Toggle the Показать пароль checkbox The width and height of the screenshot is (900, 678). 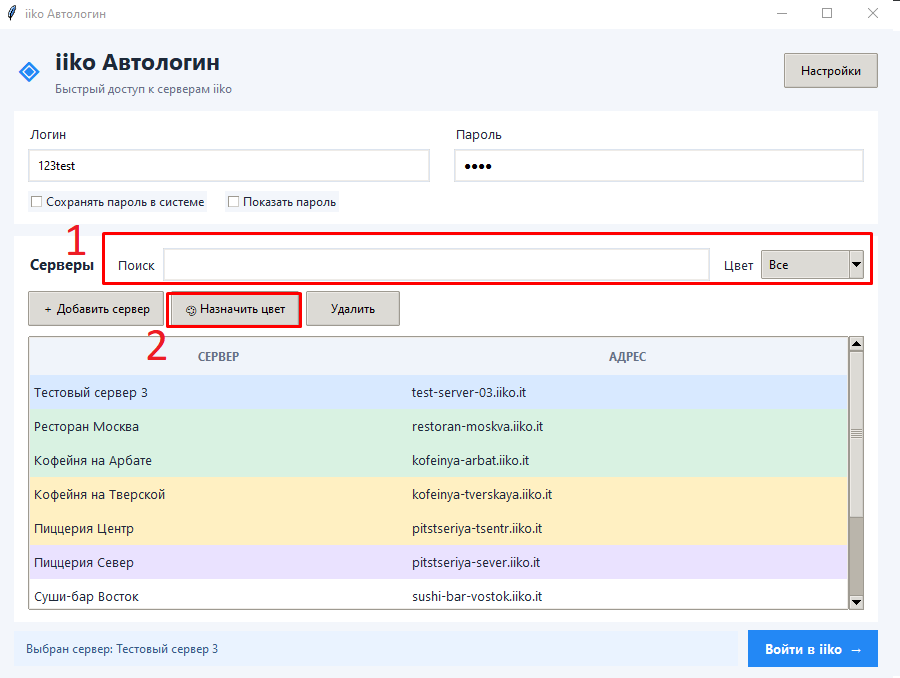coord(233,202)
